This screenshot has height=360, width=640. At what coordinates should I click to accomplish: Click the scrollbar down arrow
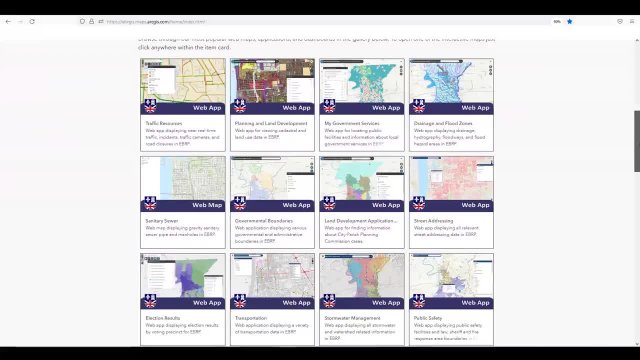click(637, 344)
